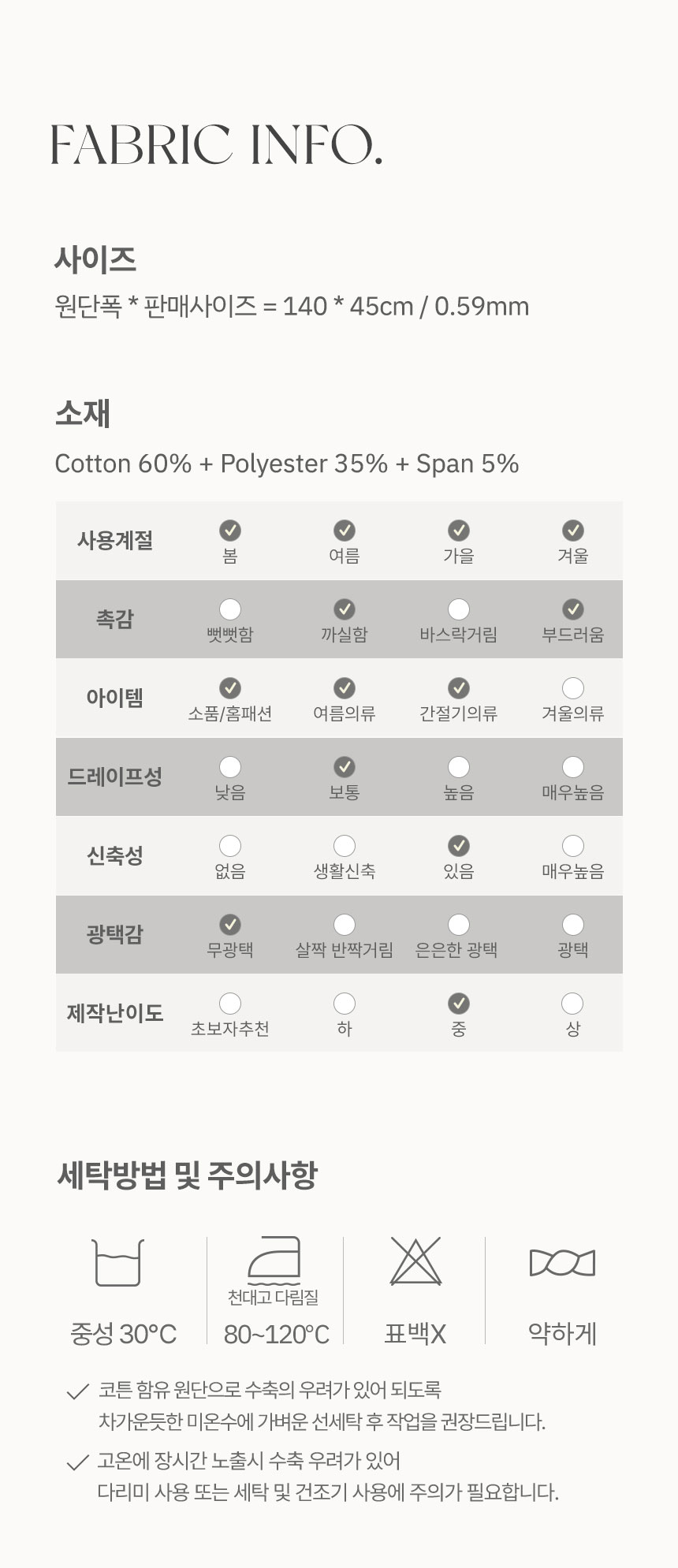Choose 매우높음 in the 드레이프성 row
678x1568 pixels.
[573, 767]
